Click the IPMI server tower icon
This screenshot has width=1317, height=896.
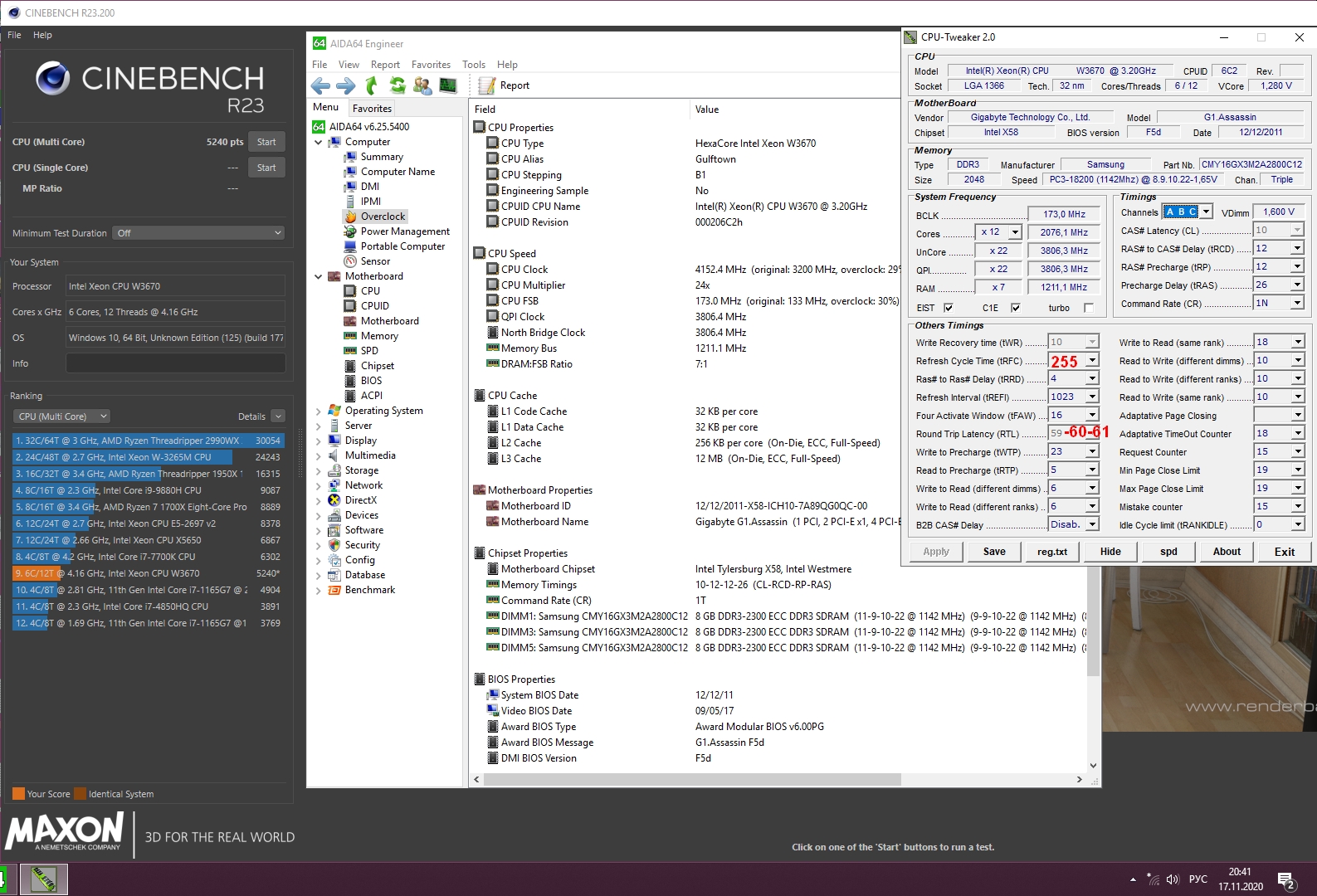point(350,202)
